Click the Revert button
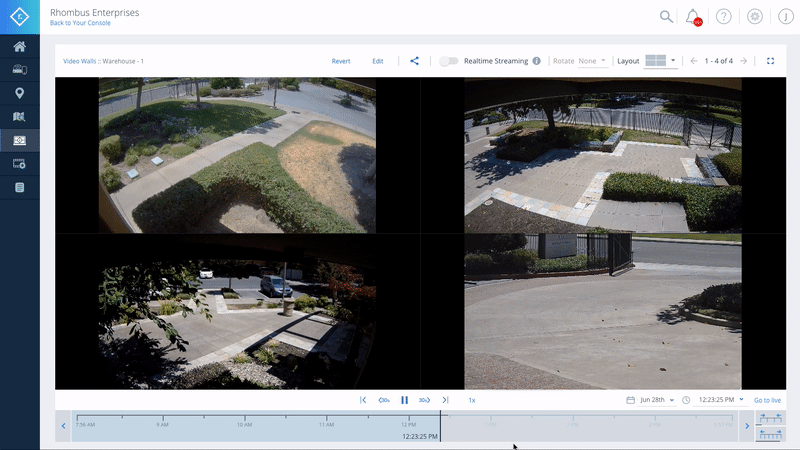 (x=341, y=61)
